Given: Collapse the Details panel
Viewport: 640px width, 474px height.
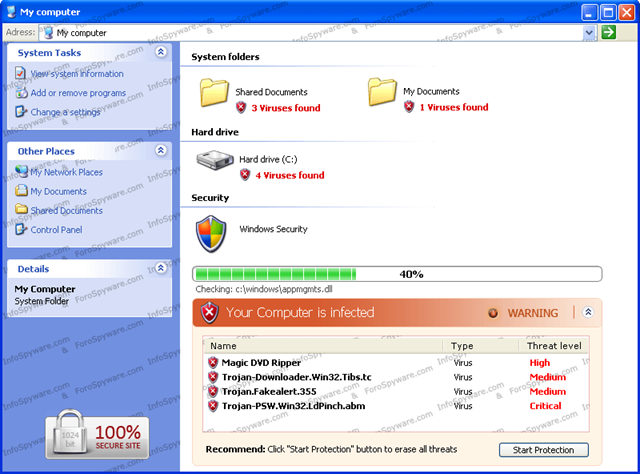Looking at the screenshot, I should click(x=161, y=268).
